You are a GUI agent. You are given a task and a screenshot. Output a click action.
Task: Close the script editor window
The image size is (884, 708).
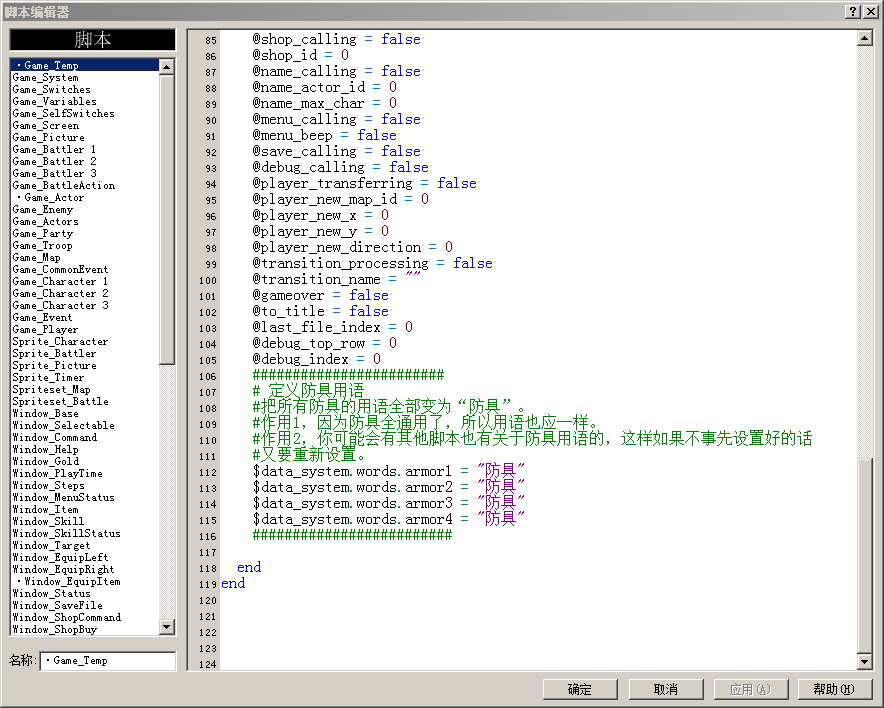[x=870, y=11]
